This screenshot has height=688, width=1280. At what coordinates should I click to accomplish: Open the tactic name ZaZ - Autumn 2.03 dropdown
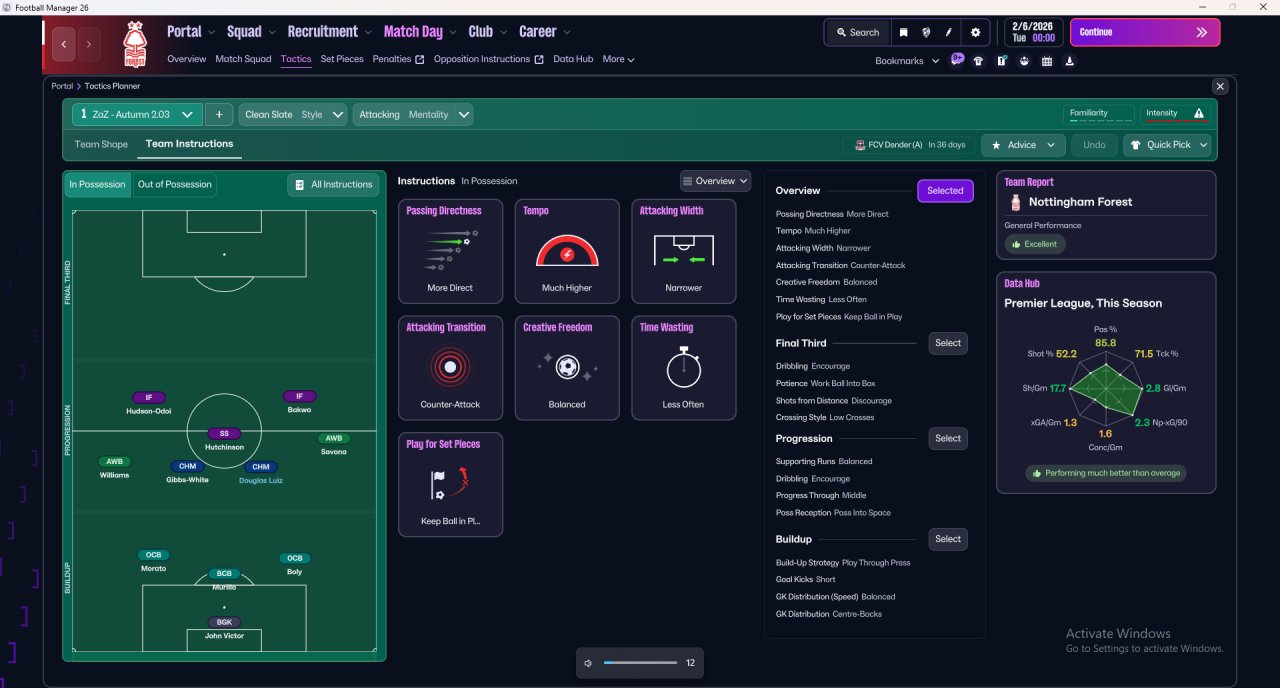click(x=137, y=114)
